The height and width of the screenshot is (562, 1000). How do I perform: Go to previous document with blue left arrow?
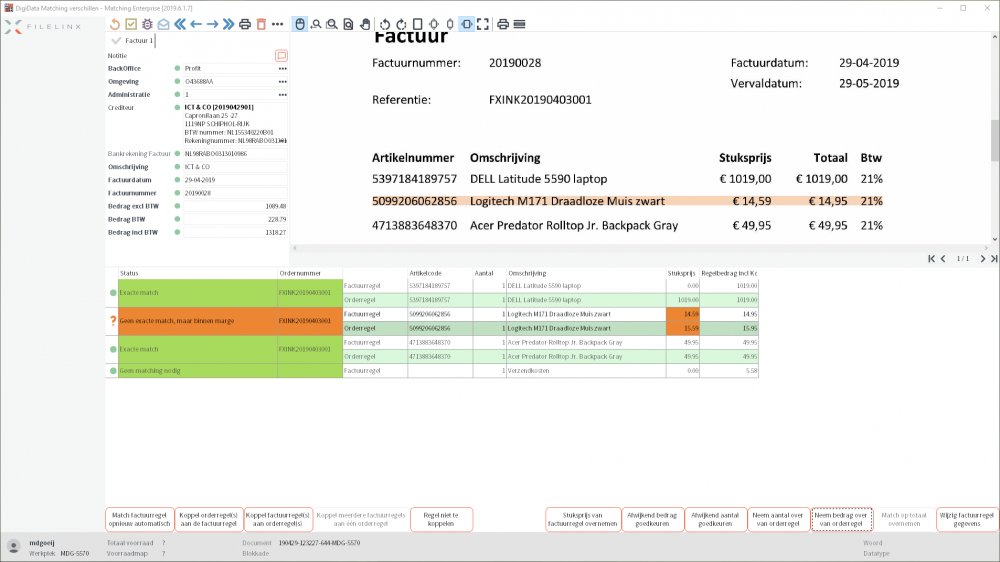pyautogui.click(x=196, y=24)
